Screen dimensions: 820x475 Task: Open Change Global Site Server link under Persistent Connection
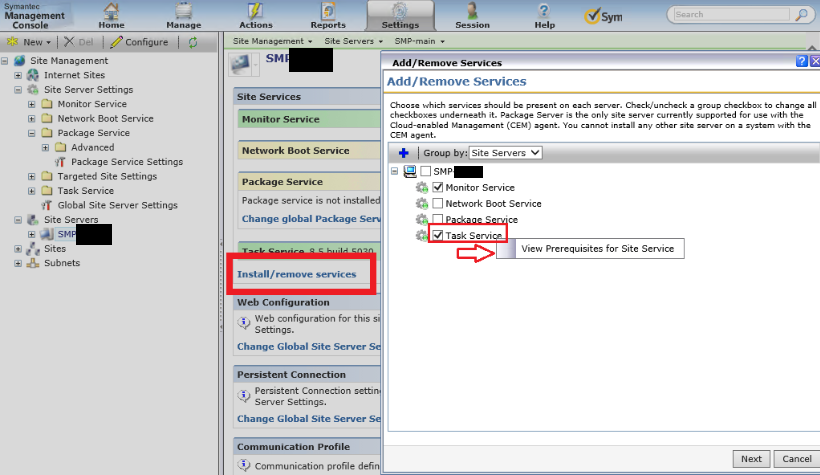[x=309, y=419]
